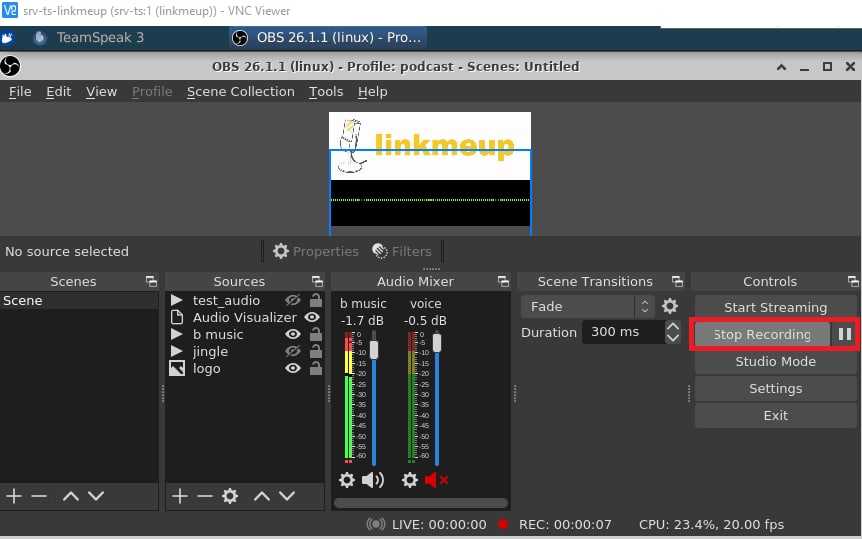Open the Edit menu
The height and width of the screenshot is (539, 862).
[x=58, y=91]
